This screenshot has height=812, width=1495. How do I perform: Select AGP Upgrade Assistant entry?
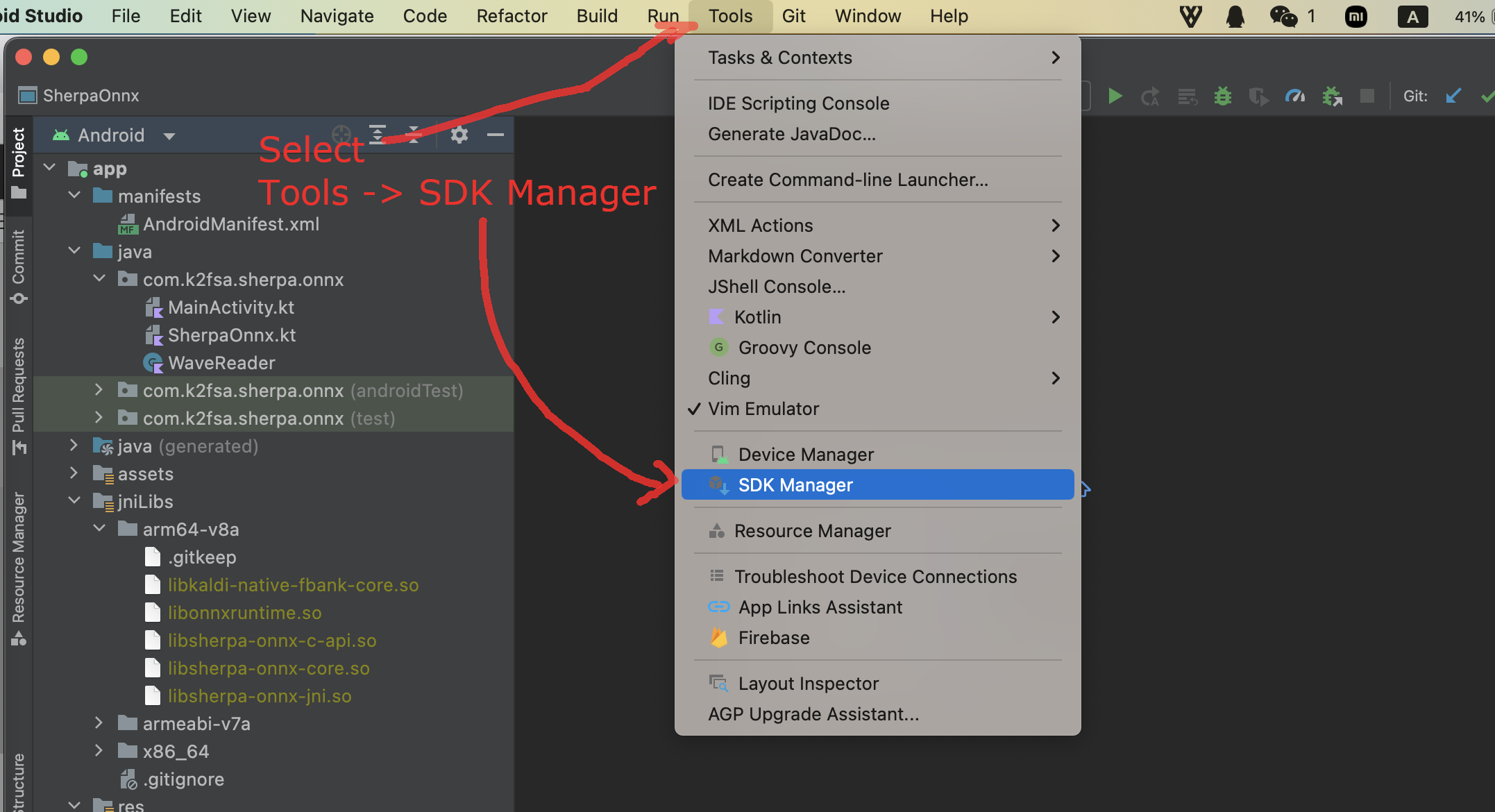(877, 714)
